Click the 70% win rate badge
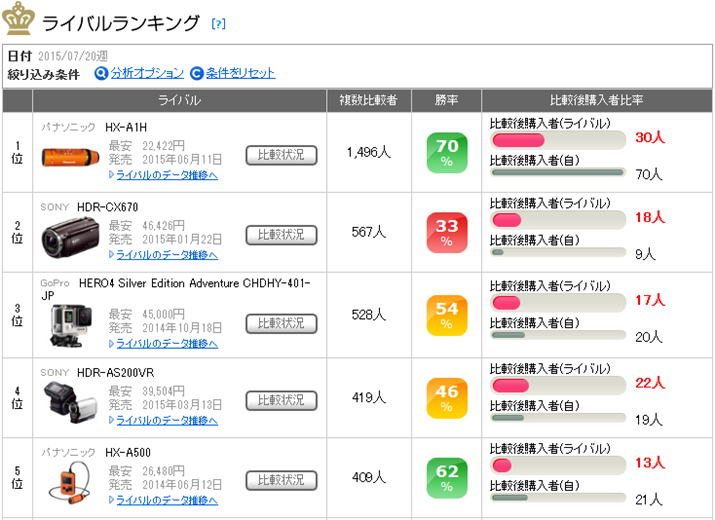The width and height of the screenshot is (715, 520). [x=446, y=153]
